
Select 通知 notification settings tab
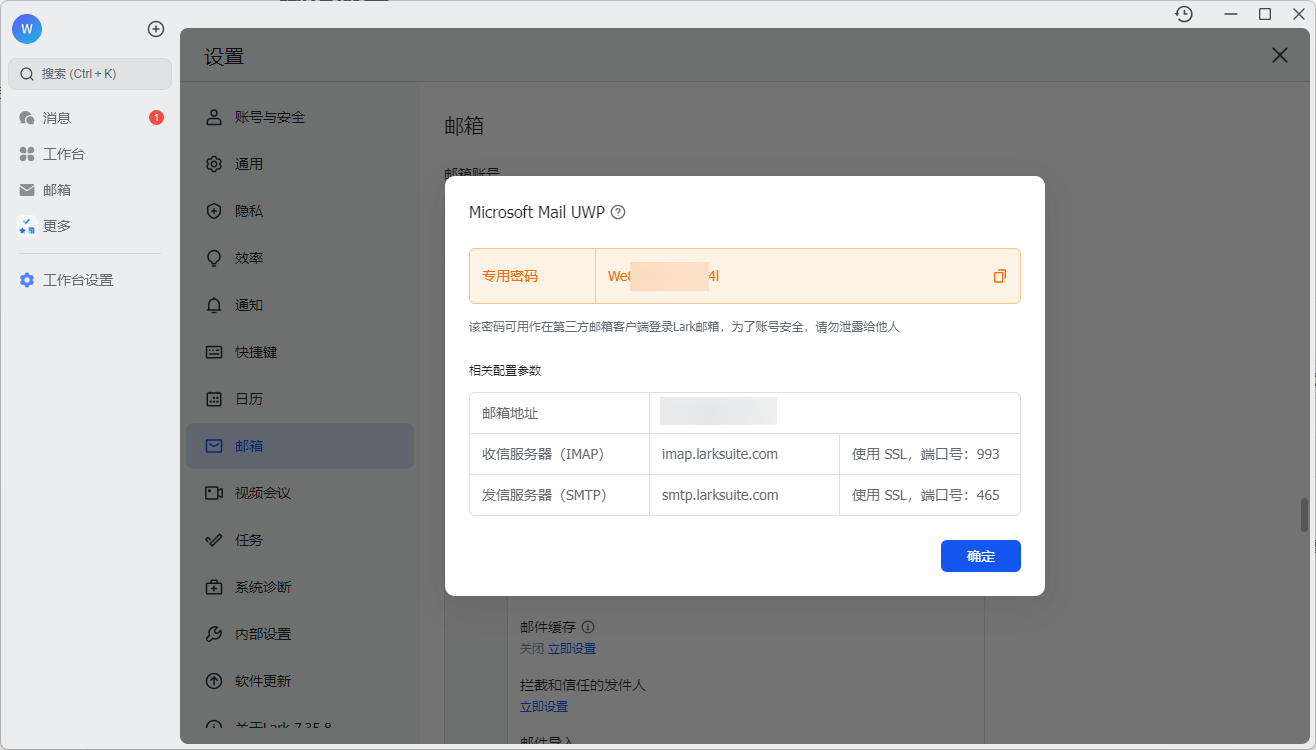pyautogui.click(x=249, y=305)
